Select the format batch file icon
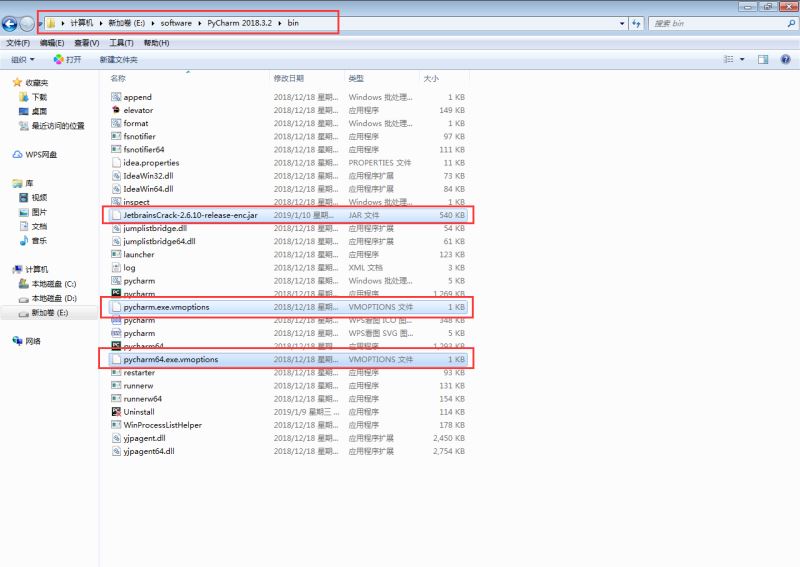 coord(116,124)
